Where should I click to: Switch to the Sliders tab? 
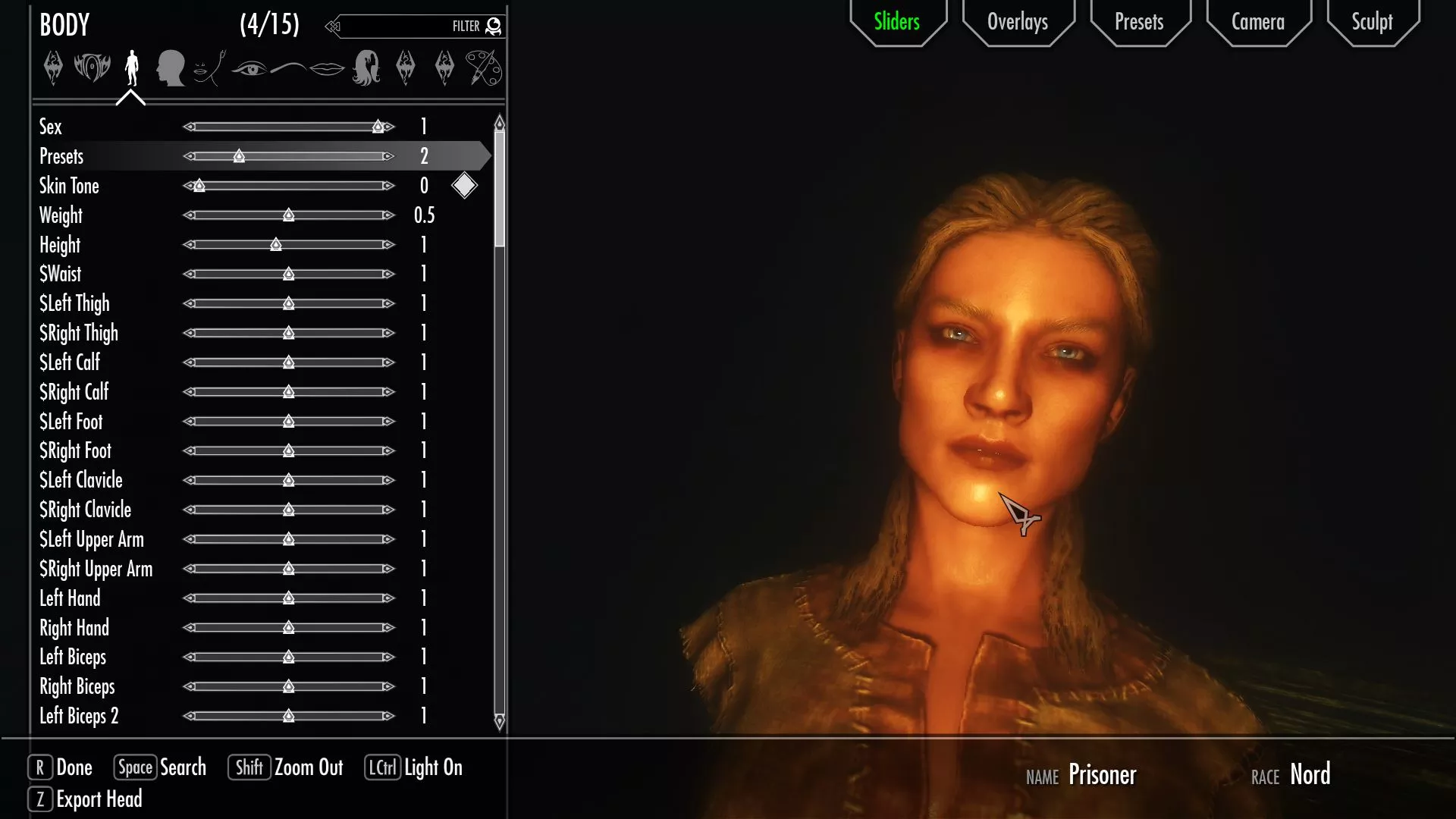point(897,22)
